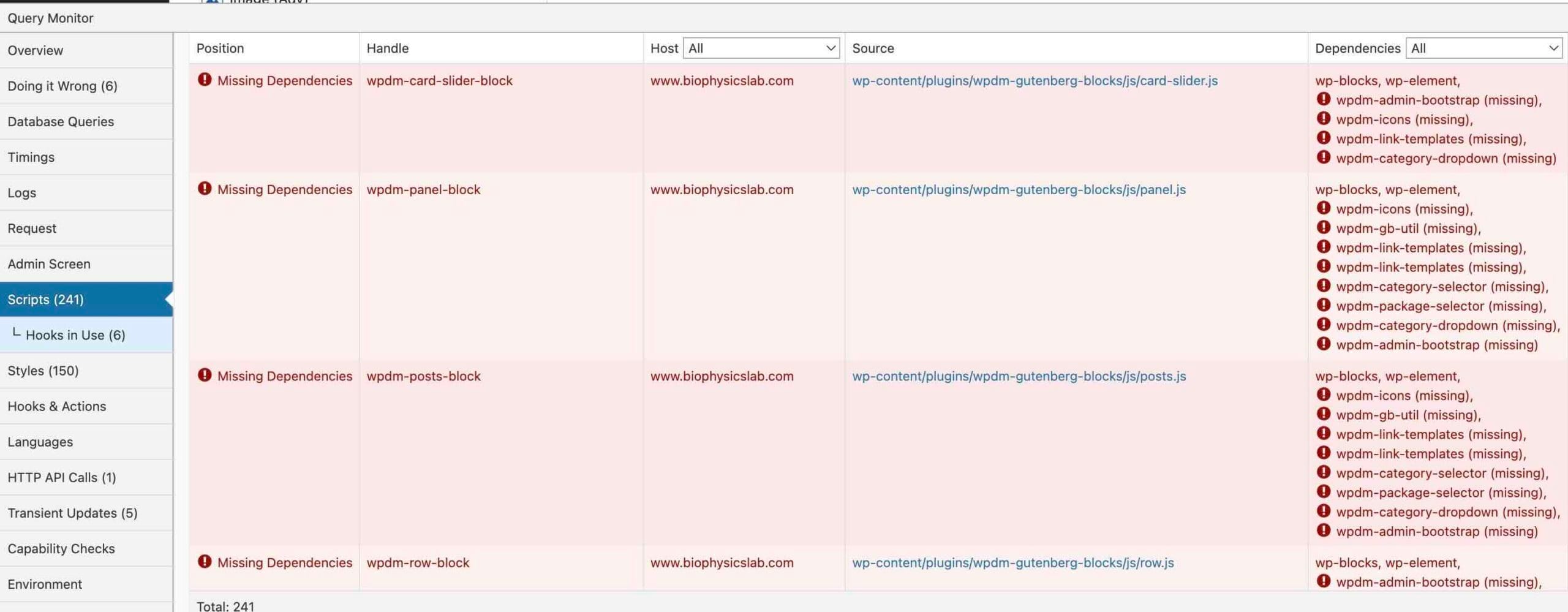Open the Host filter dropdown
This screenshot has width=1568, height=612.
pyautogui.click(x=761, y=48)
